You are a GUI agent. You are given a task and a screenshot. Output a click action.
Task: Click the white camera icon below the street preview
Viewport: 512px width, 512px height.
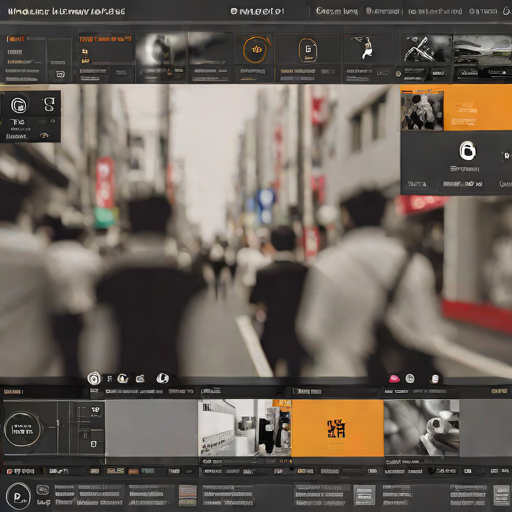[x=140, y=379]
